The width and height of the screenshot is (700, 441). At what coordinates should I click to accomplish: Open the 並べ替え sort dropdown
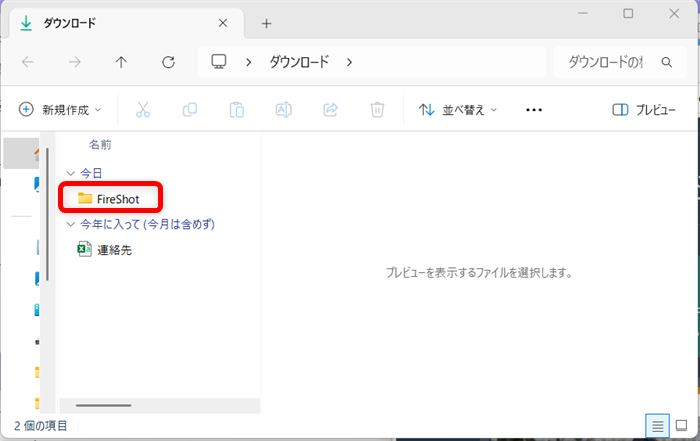click(457, 110)
